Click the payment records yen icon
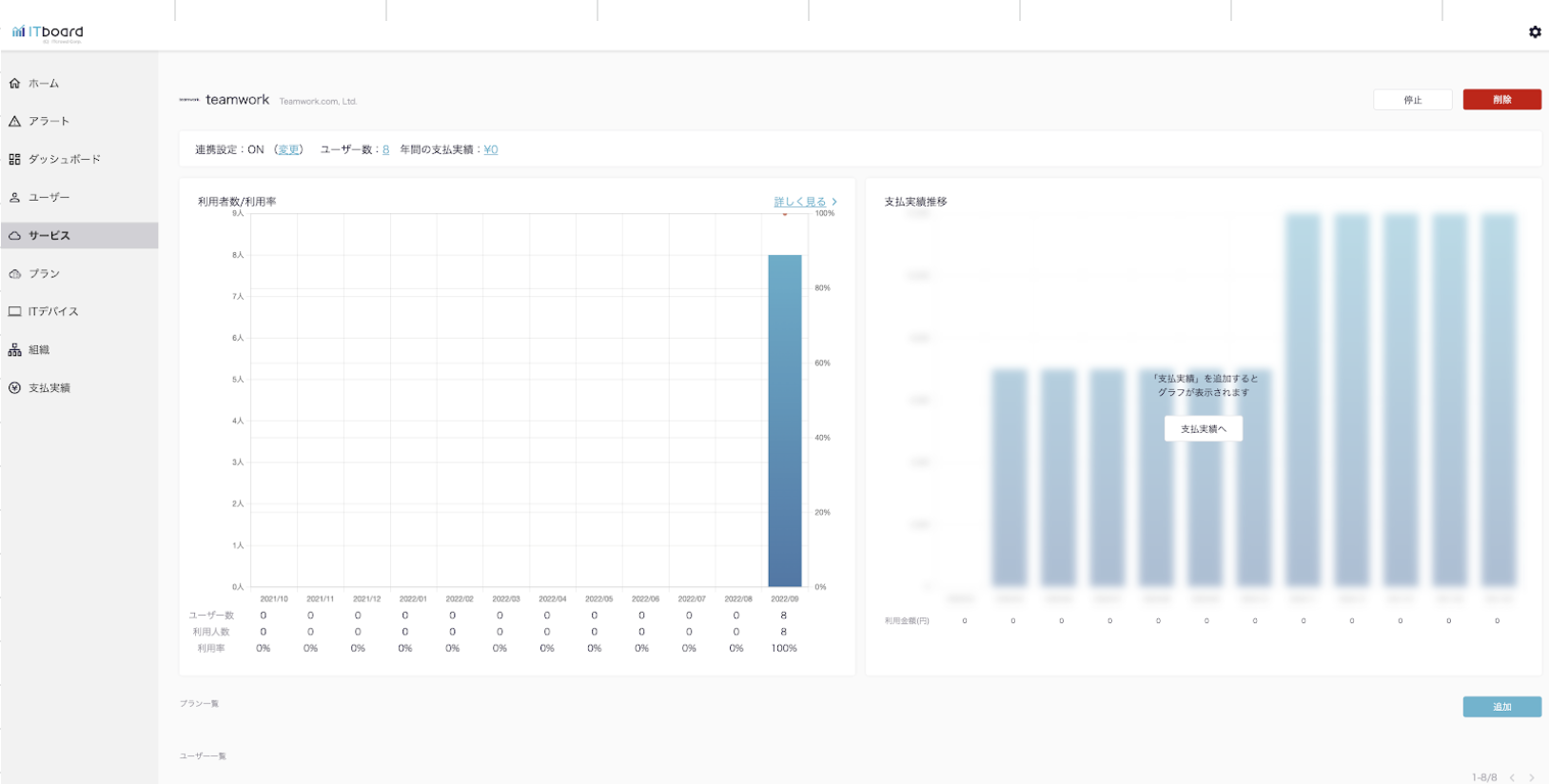Image resolution: width=1549 pixels, height=784 pixels. (14, 388)
